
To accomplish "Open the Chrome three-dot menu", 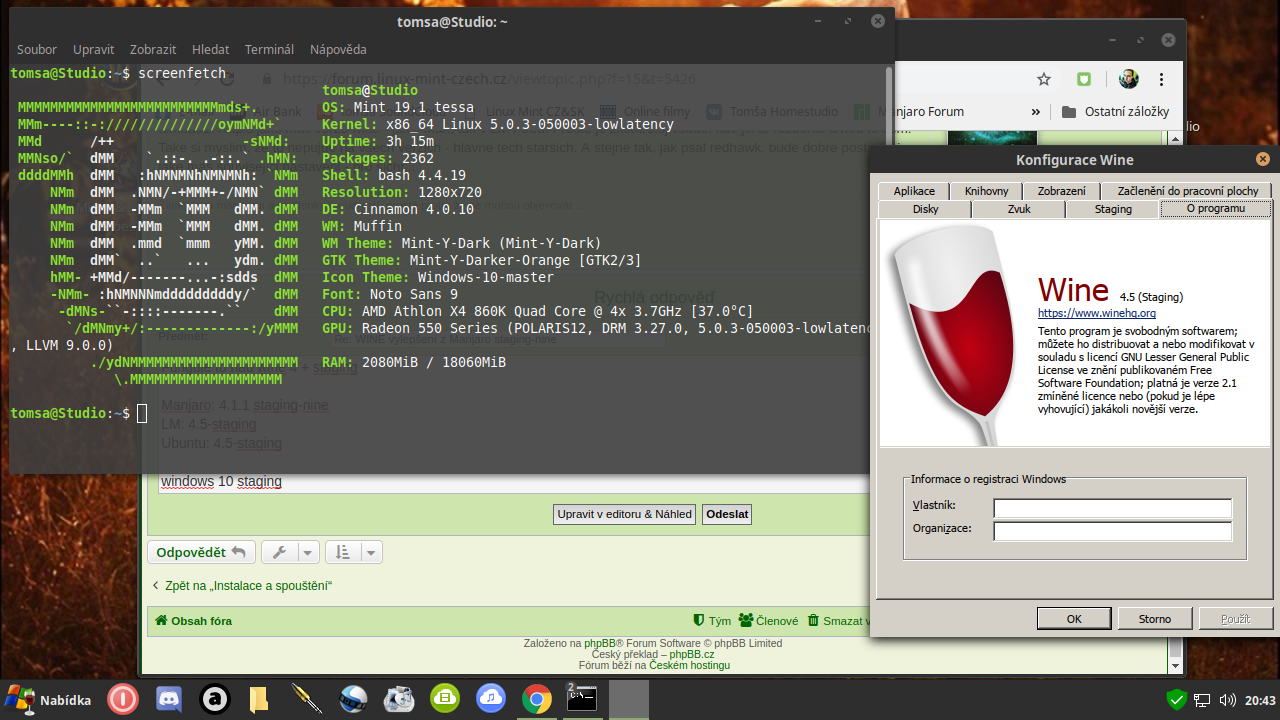I will [x=1162, y=79].
